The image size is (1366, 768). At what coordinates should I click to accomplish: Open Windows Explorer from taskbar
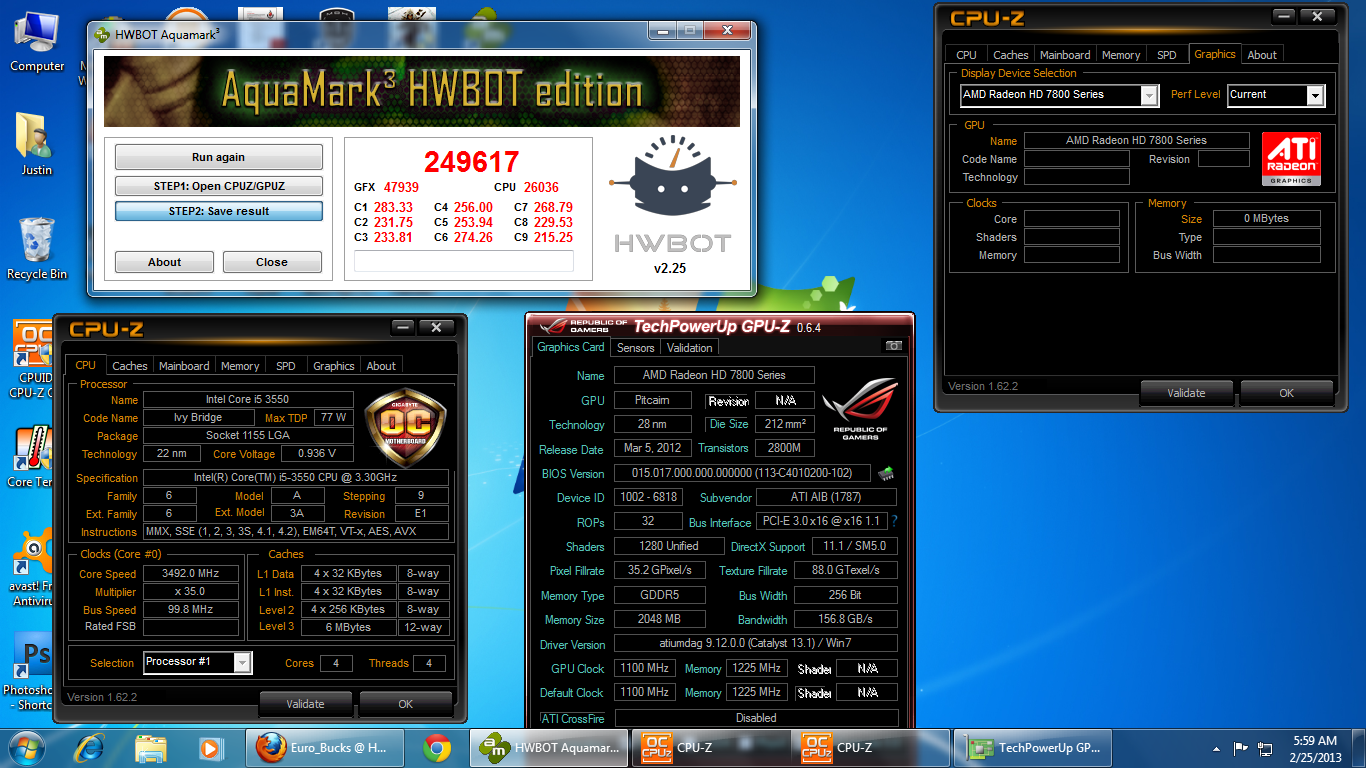pyautogui.click(x=151, y=747)
